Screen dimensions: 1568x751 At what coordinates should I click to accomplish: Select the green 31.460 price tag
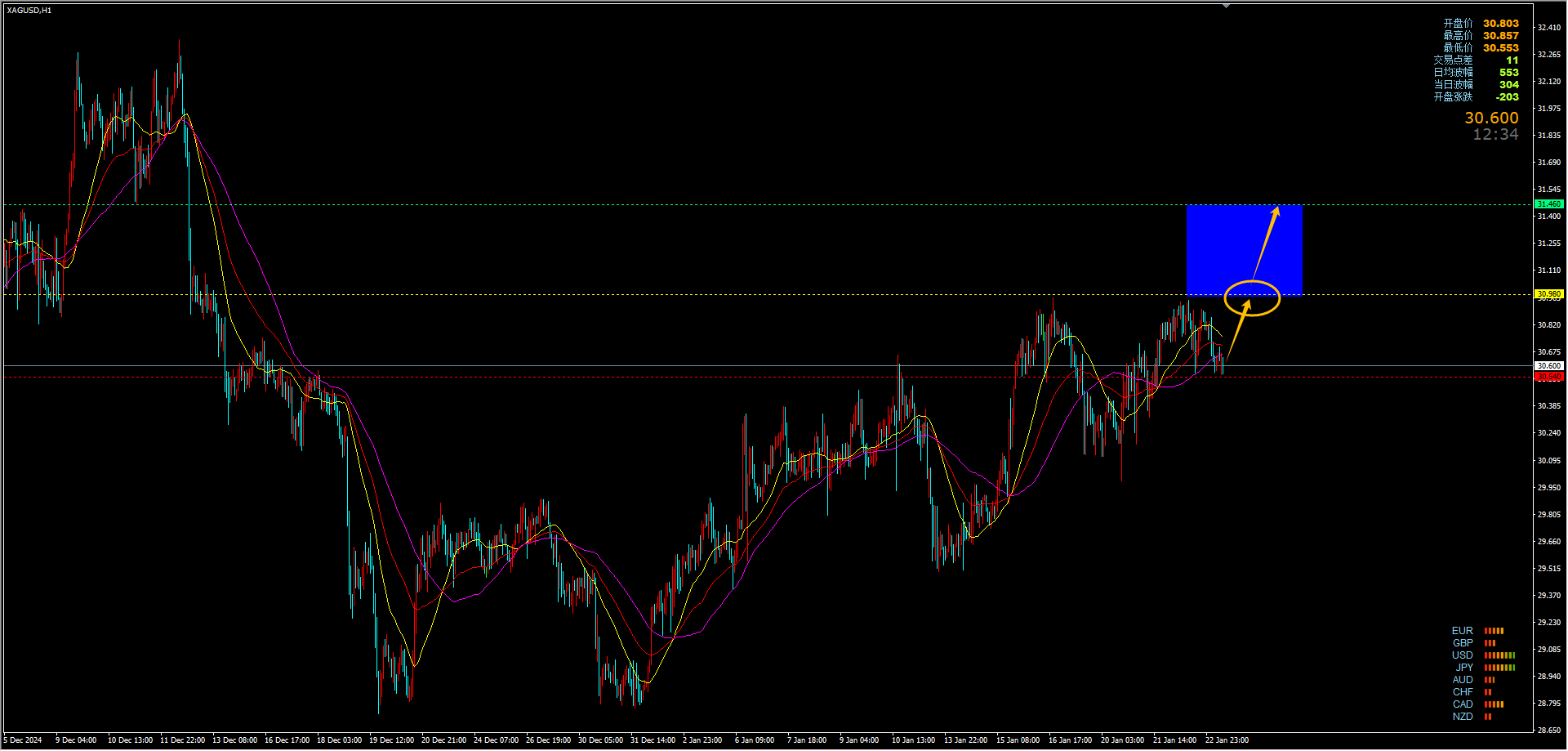(x=1549, y=204)
